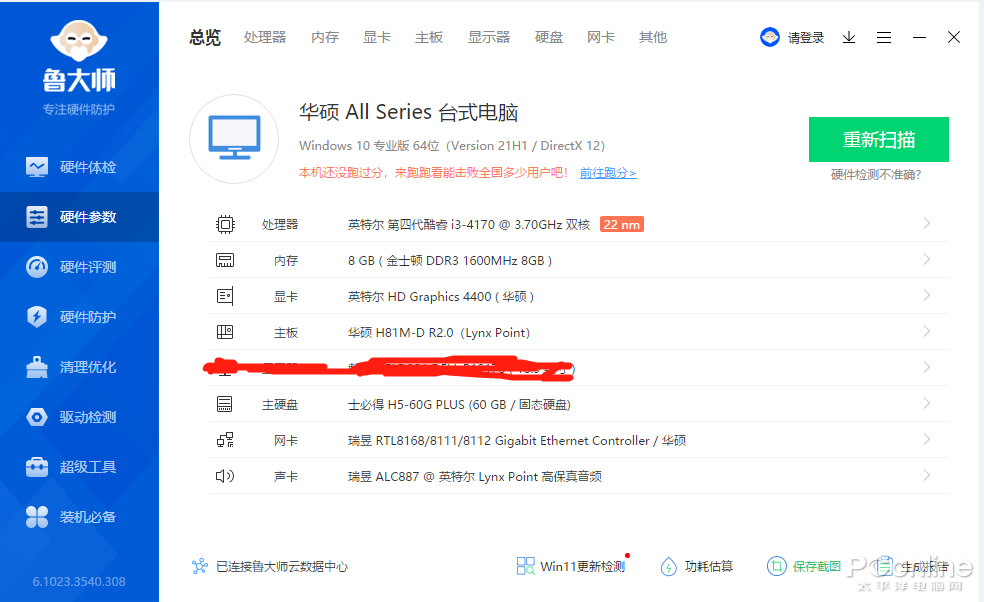Click the 前往跑分> link
This screenshot has height=602, width=984.
608,173
